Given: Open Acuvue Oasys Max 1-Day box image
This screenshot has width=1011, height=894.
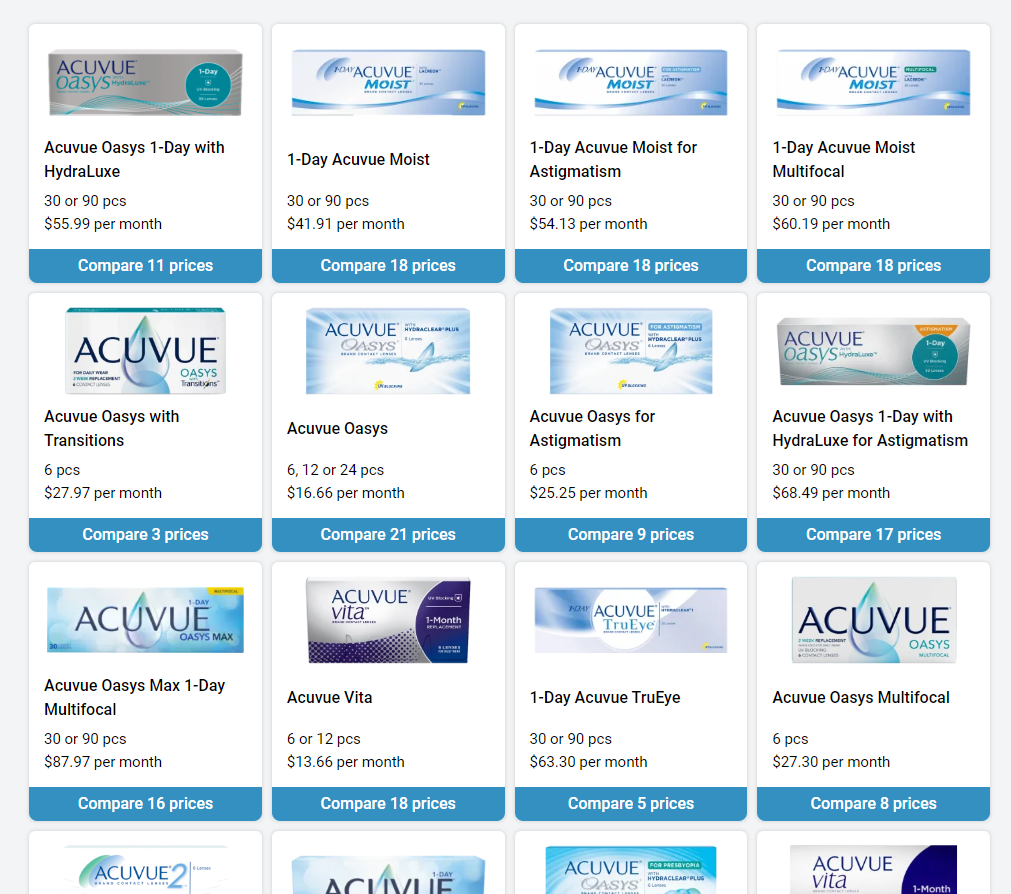Looking at the screenshot, I should point(145,620).
